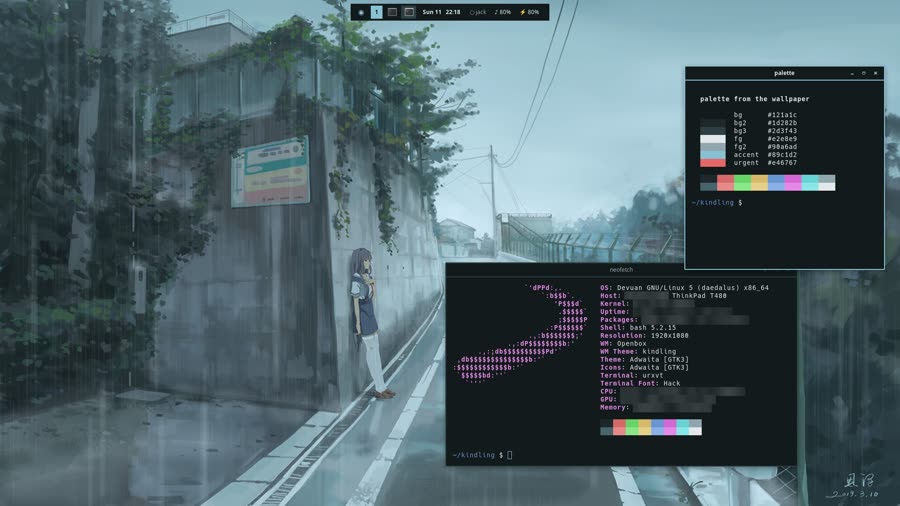Click the Uptime label in neofetch
Image resolution: width=900 pixels, height=506 pixels.
[x=614, y=312]
